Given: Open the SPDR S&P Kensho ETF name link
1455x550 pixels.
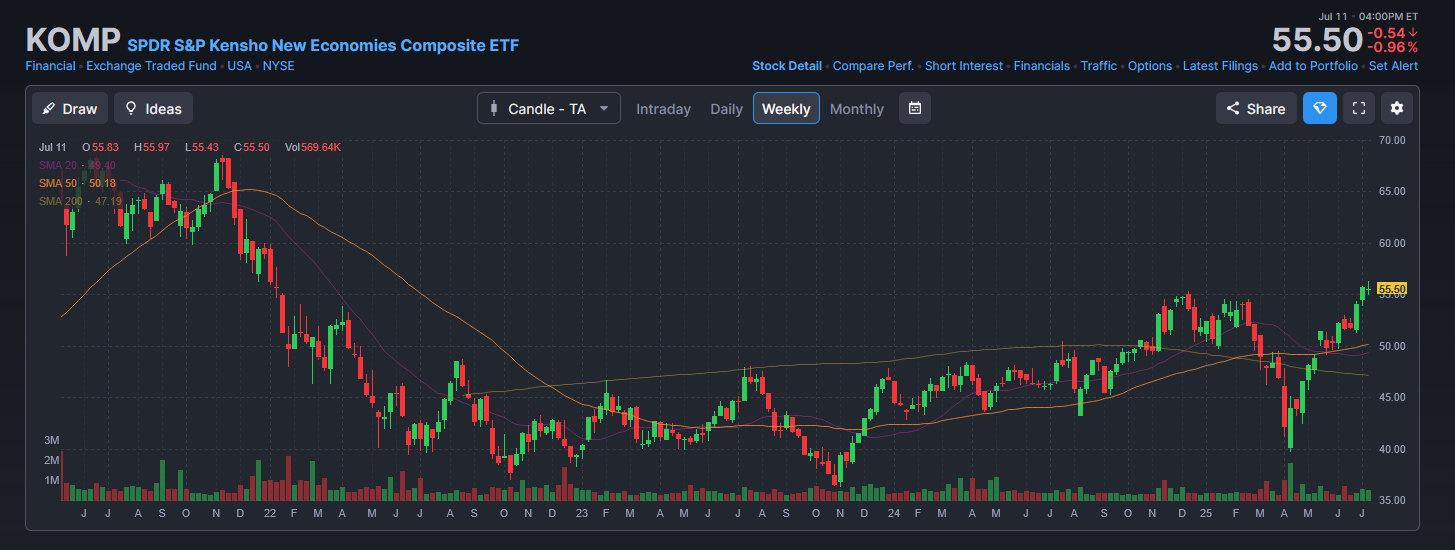Looking at the screenshot, I should click(323, 45).
